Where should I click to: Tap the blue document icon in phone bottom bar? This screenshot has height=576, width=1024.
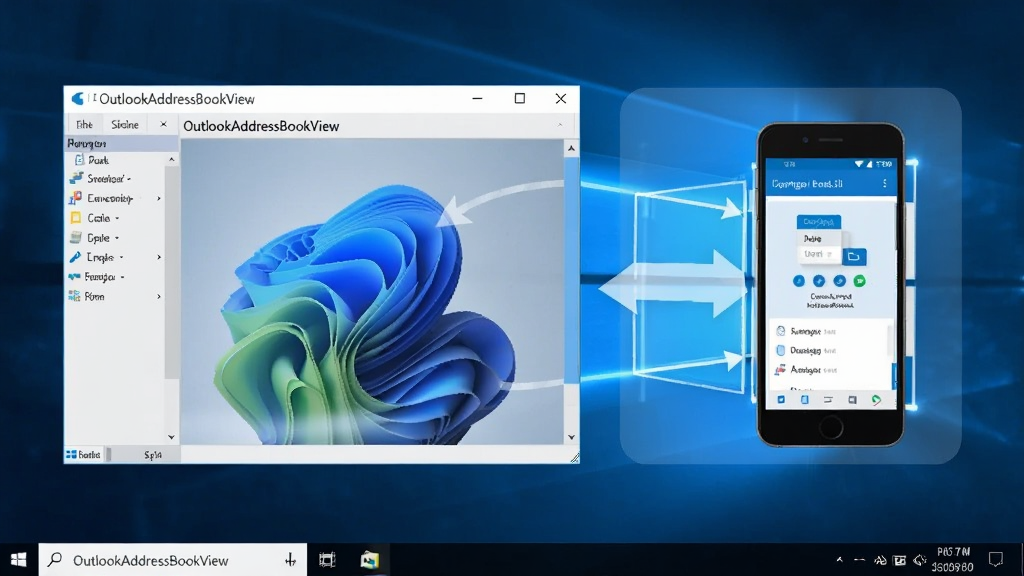(x=805, y=399)
